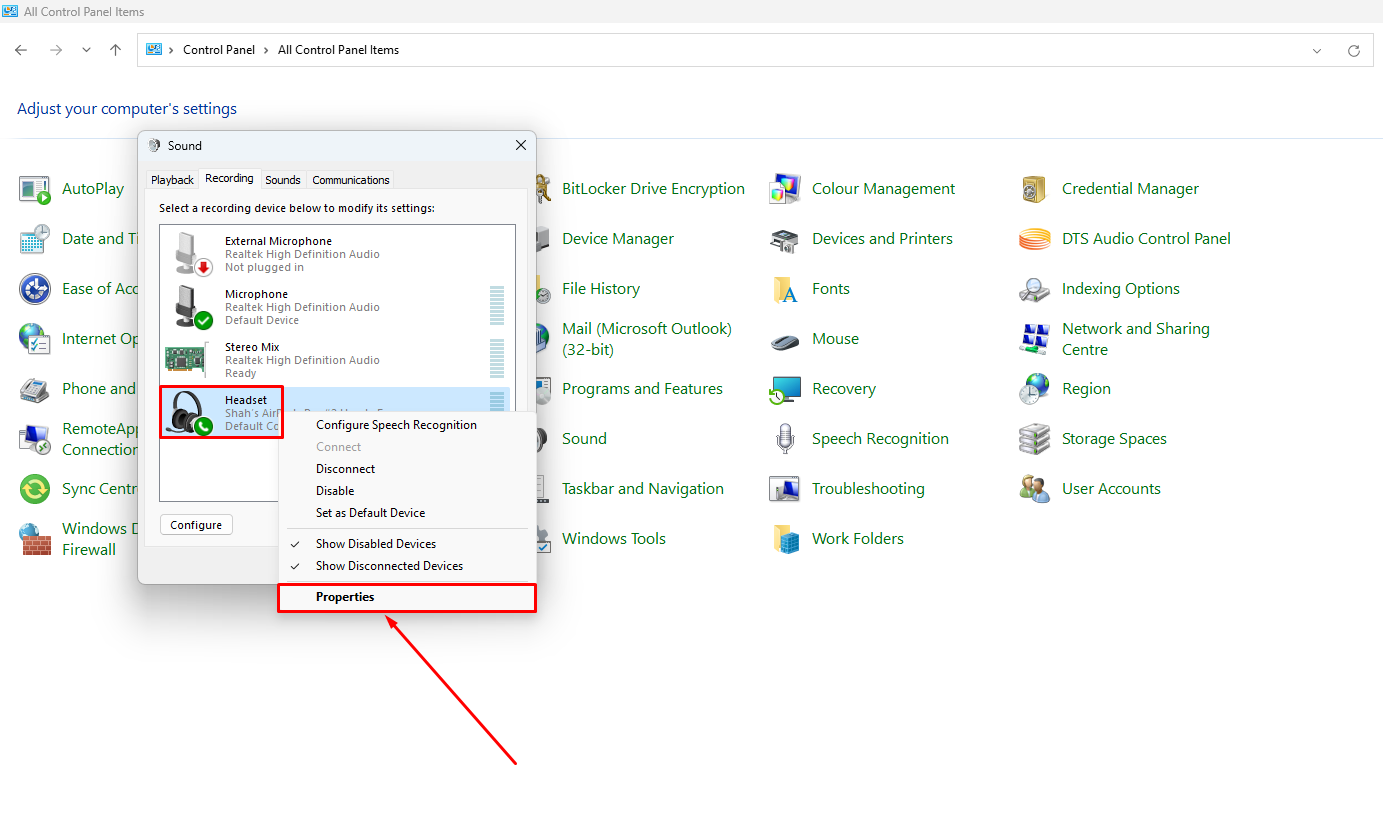Open the Region globe icon

coord(1035,389)
